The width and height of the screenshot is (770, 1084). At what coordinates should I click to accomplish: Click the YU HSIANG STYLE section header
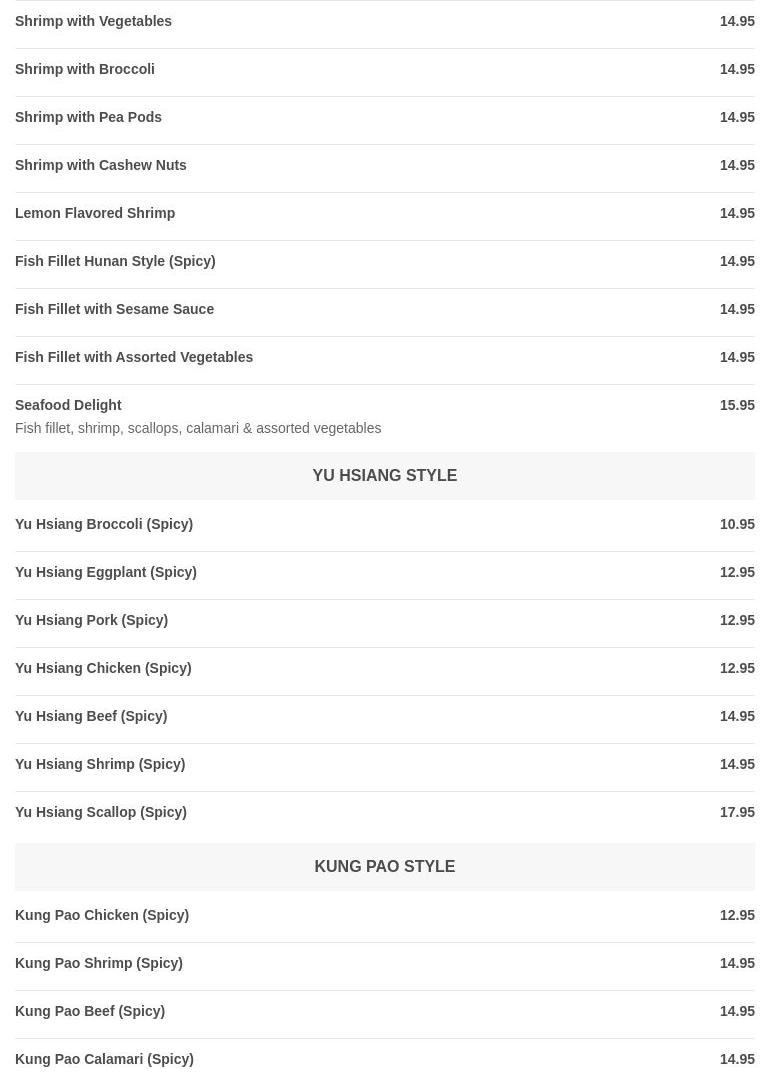[385, 476]
